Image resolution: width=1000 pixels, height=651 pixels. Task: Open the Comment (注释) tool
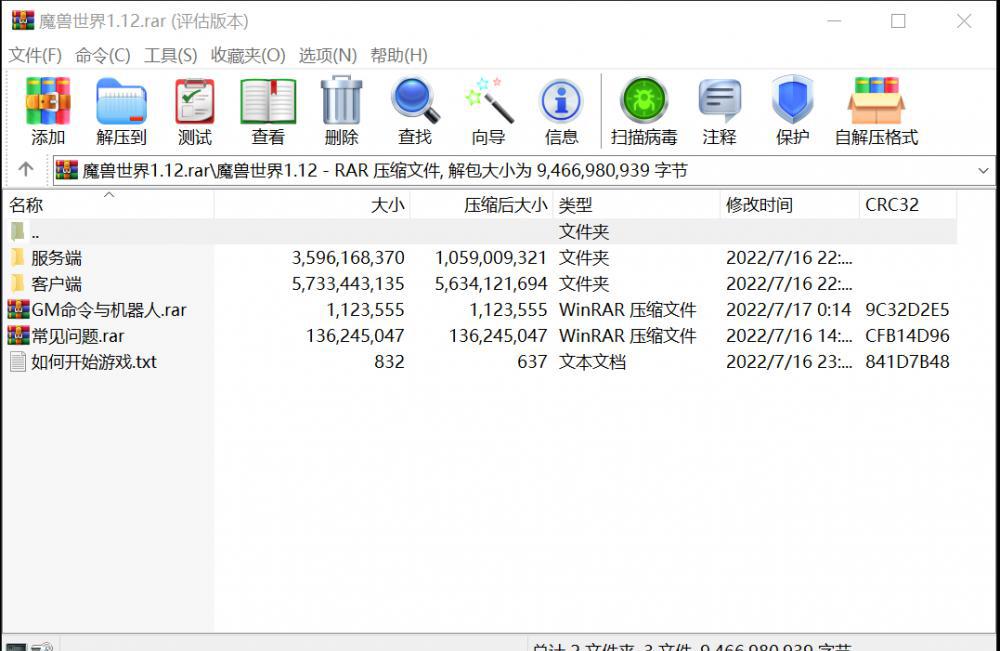point(719,100)
